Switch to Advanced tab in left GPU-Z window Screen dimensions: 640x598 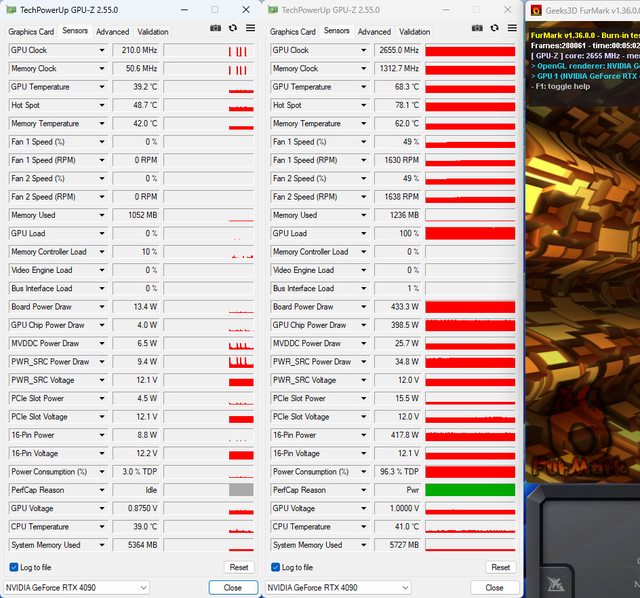(112, 32)
